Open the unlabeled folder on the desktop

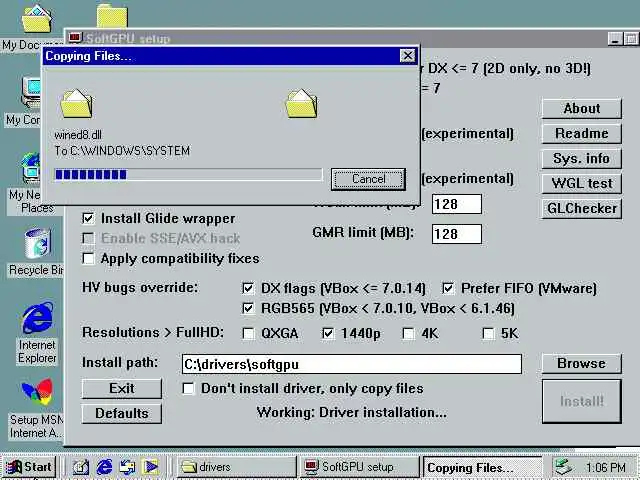click(x=112, y=16)
